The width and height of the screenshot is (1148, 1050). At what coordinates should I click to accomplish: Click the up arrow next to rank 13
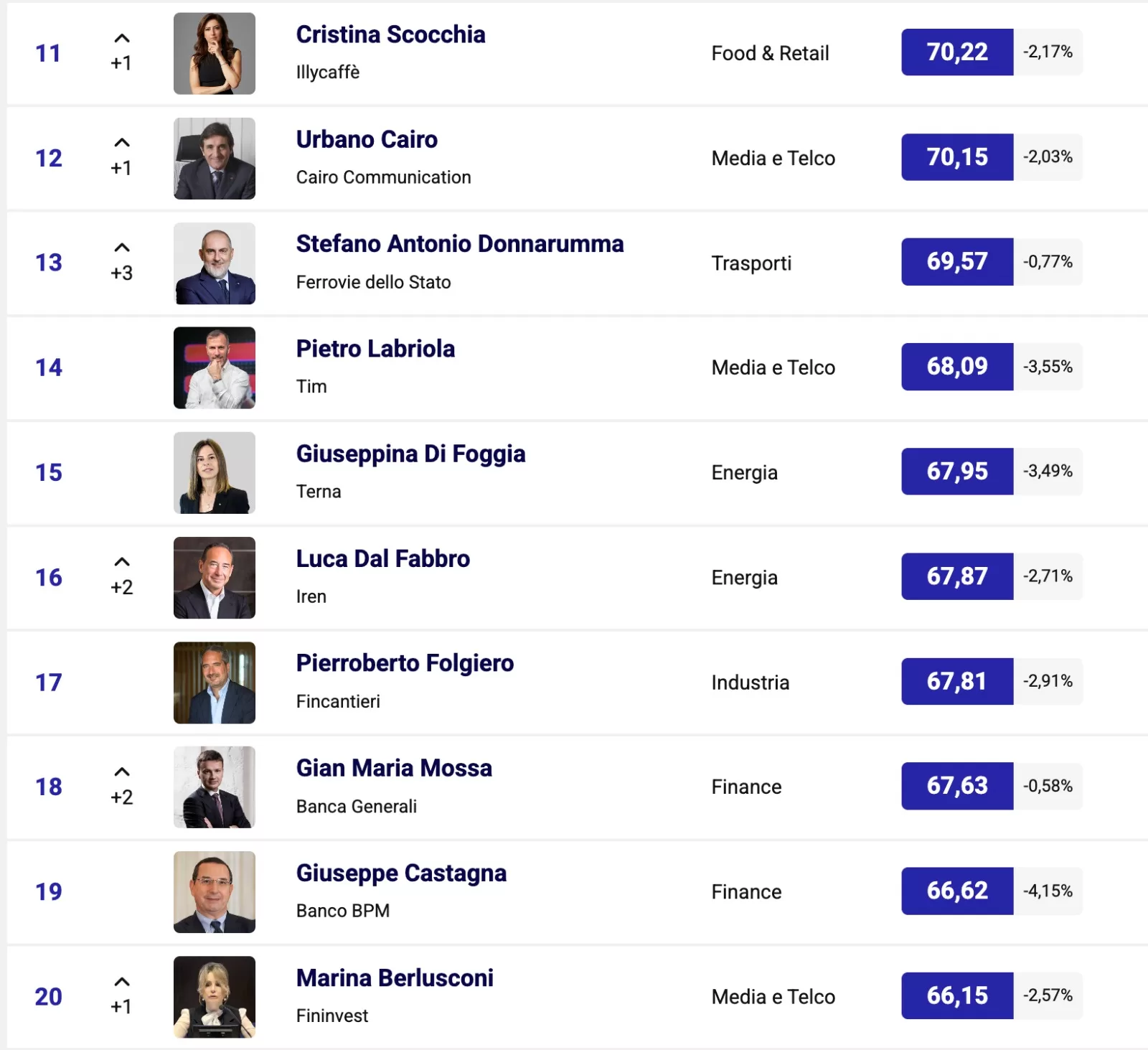[122, 248]
